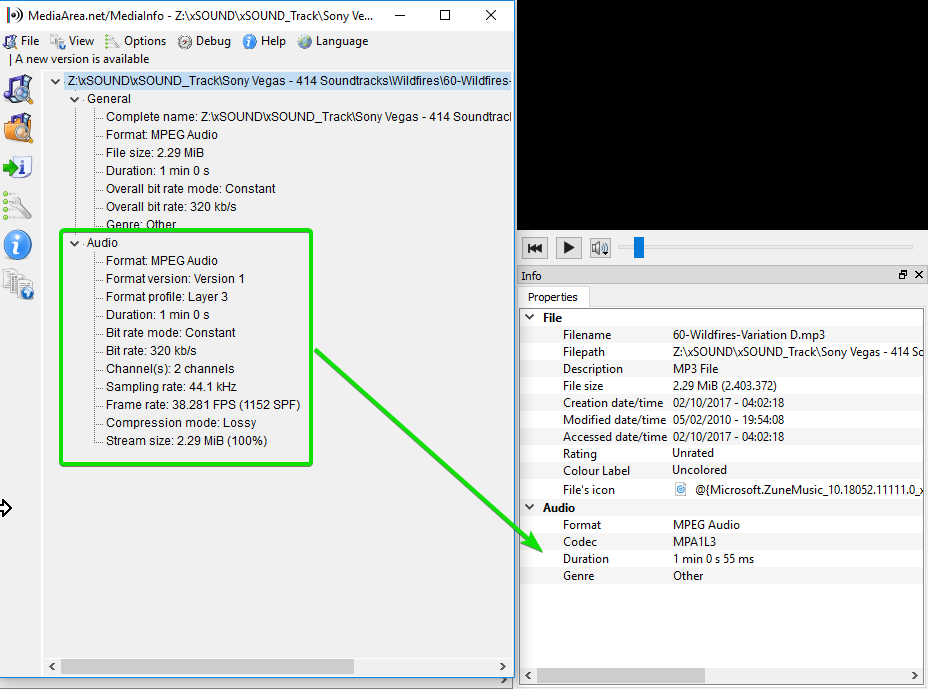Click MediaInfo horizontal scrollbar left arrow
Screen dimensions: 928x689
52,667
